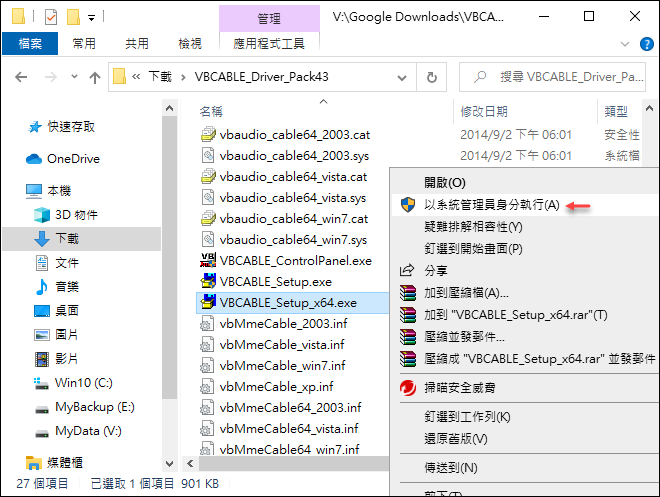The height and width of the screenshot is (497, 660).
Task: Click the WinRAR icon beside 加到壓縮檔(A)...
Action: click(x=407, y=293)
